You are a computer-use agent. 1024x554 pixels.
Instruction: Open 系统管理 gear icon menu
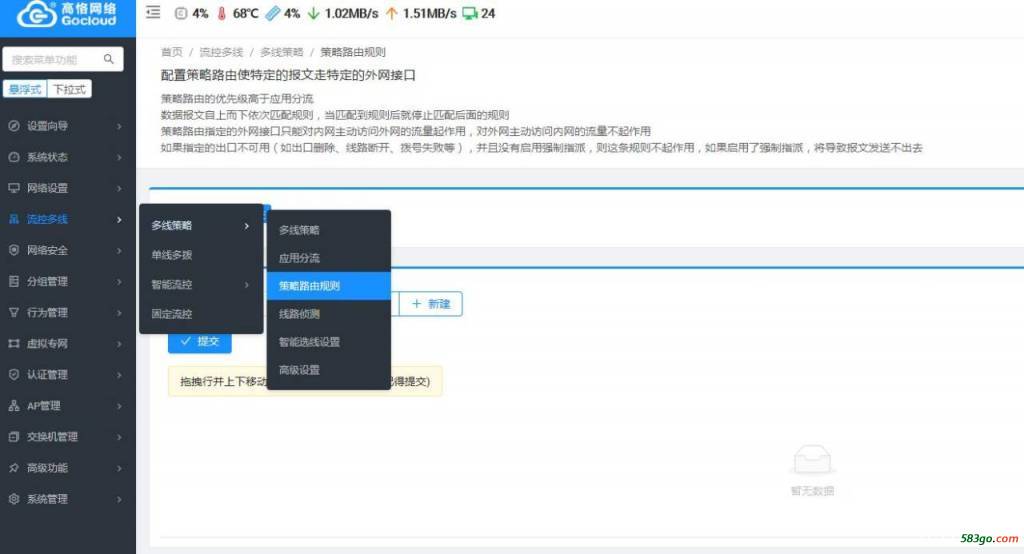[x=14, y=499]
